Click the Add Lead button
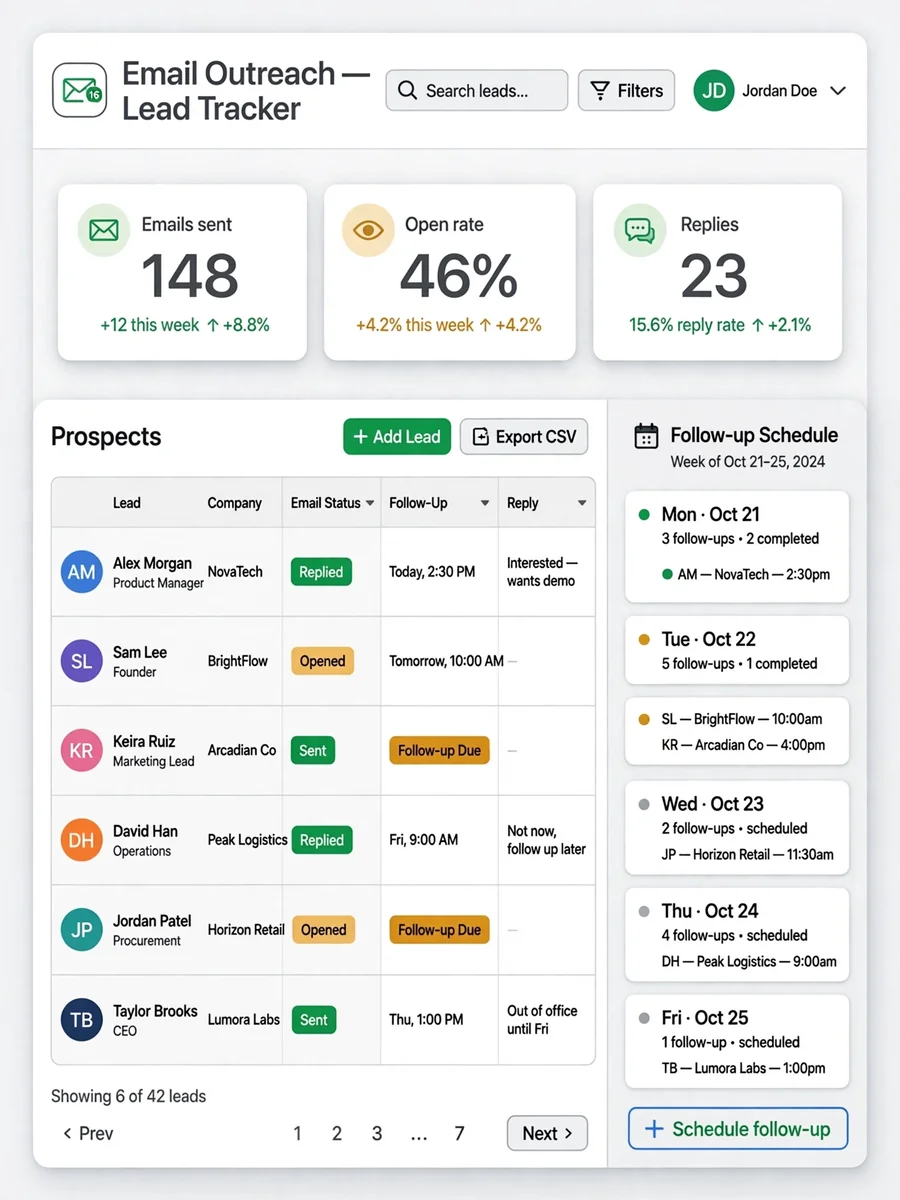Viewport: 900px width, 1200px height. [x=397, y=437]
